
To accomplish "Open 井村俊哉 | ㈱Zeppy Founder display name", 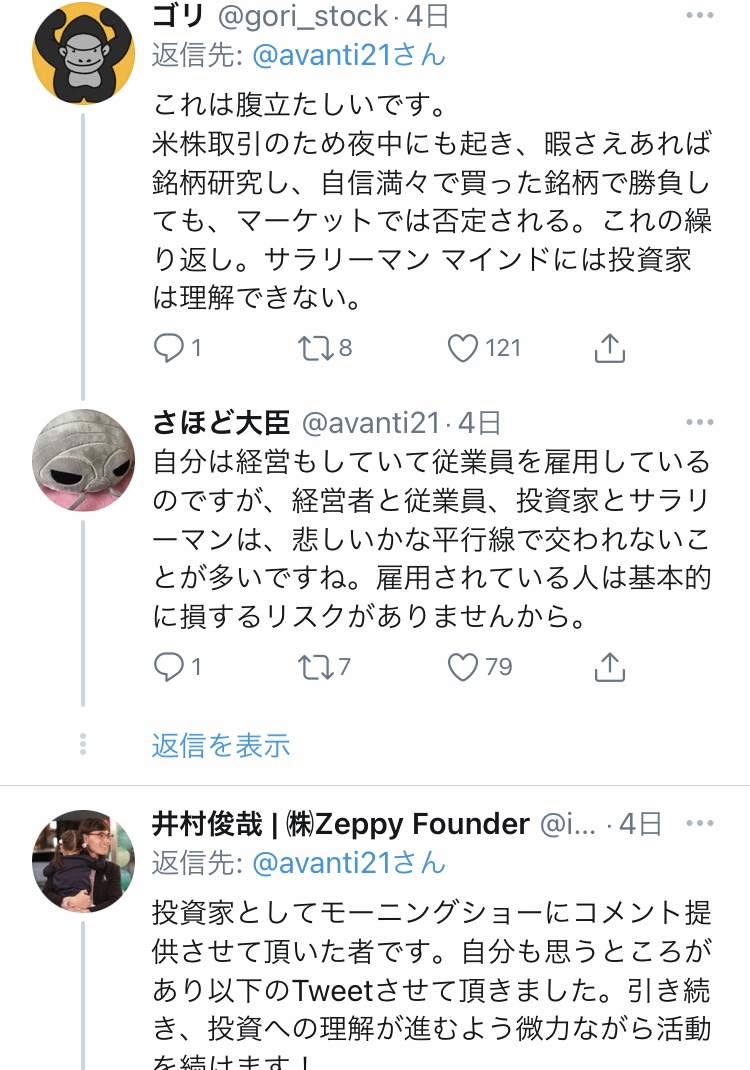I will point(340,824).
